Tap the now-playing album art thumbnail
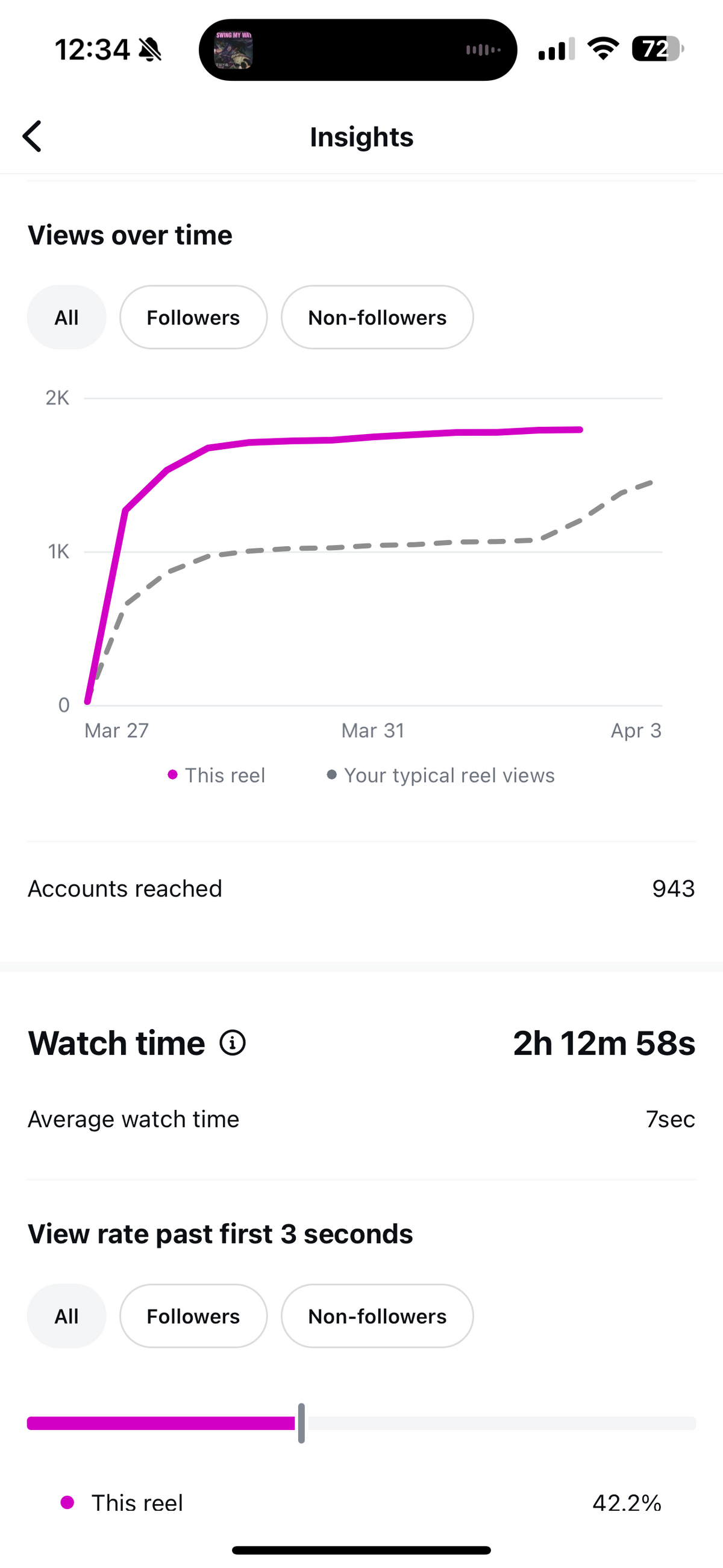Screen dimensions: 723x1568 234,49
